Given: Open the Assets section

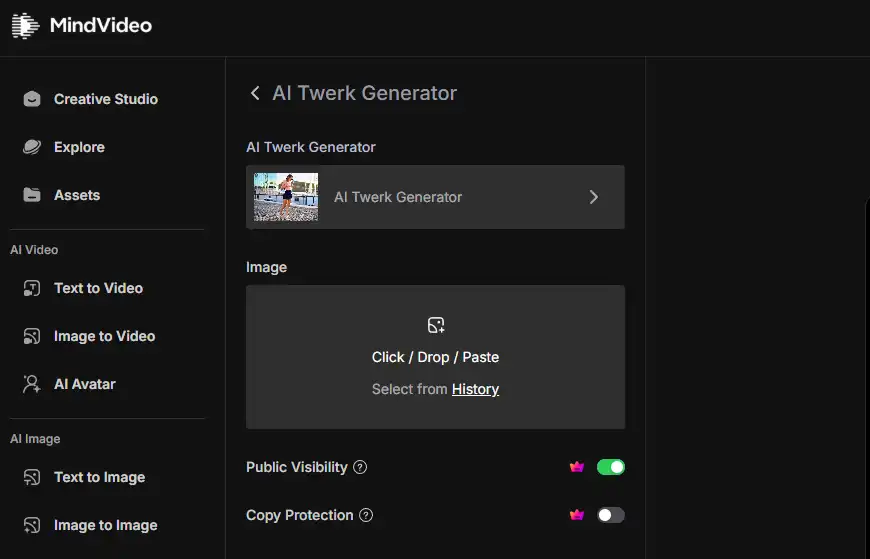Looking at the screenshot, I should click(77, 195).
